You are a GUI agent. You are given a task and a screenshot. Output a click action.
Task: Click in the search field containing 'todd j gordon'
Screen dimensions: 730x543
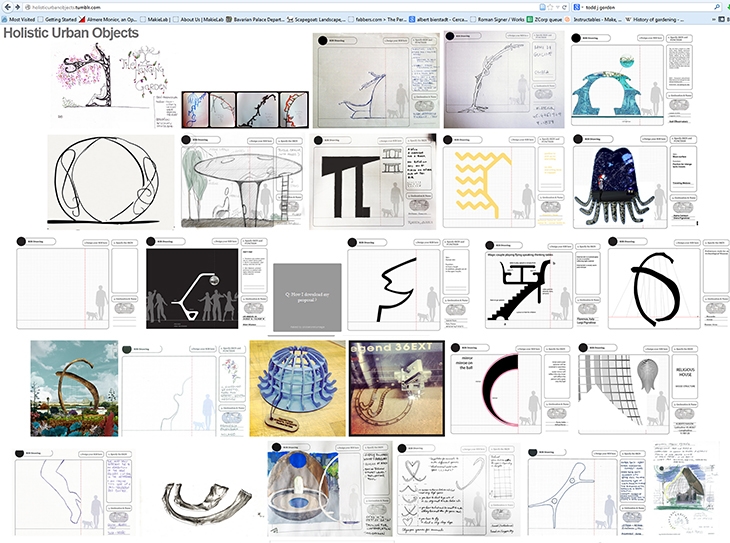pos(647,7)
